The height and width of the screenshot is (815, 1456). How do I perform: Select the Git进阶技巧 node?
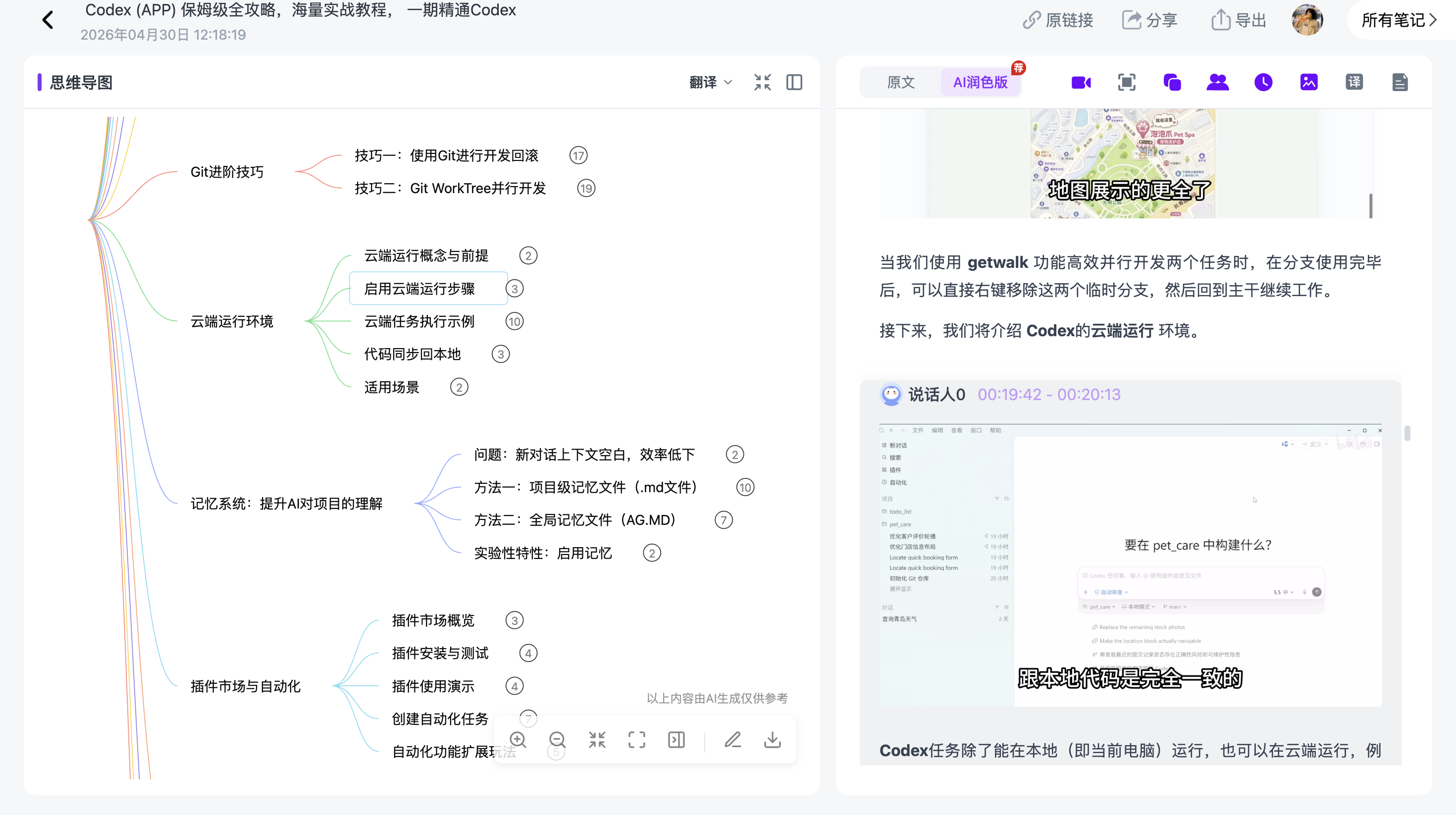[x=227, y=172]
